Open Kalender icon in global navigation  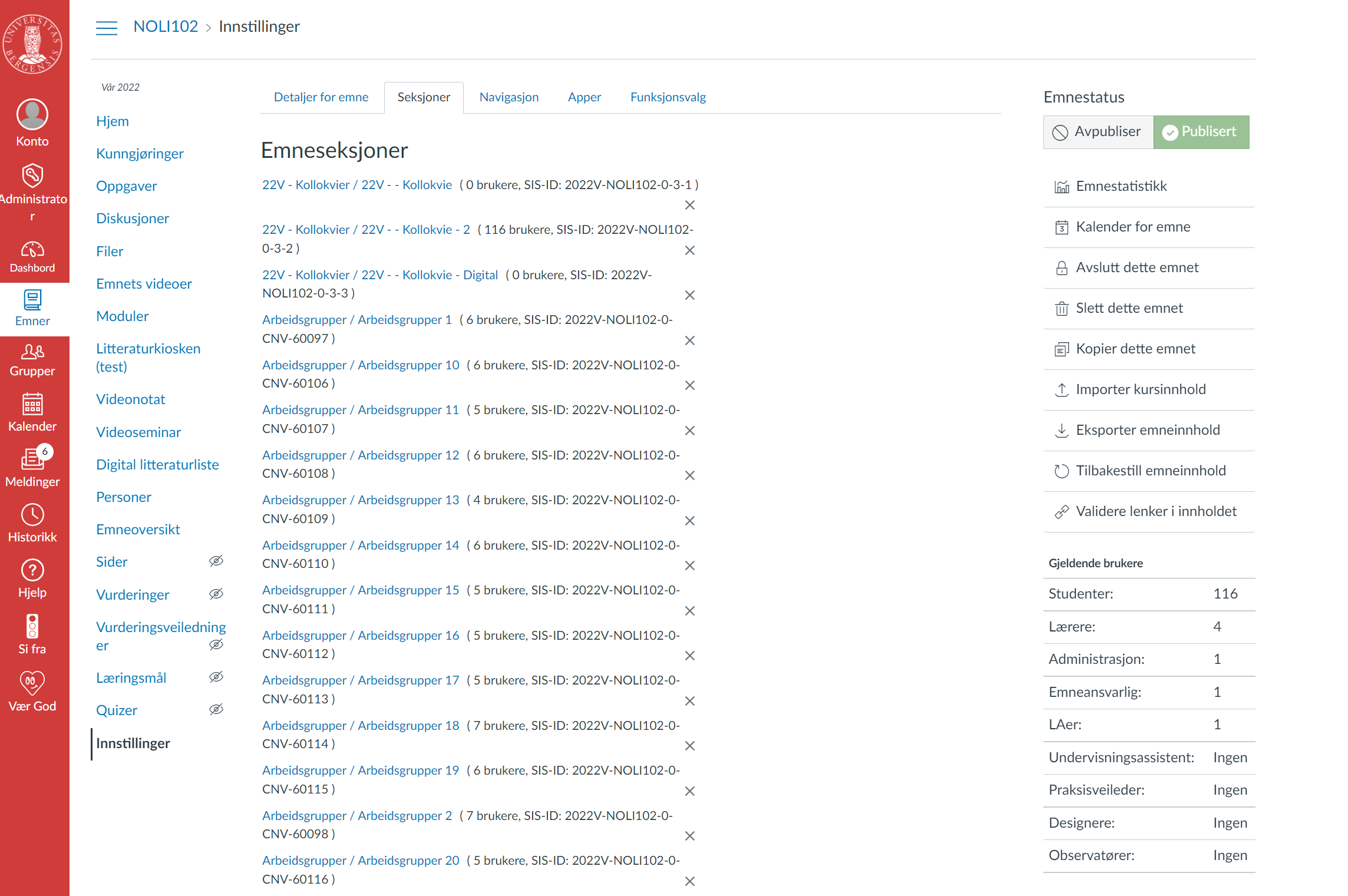(x=32, y=405)
